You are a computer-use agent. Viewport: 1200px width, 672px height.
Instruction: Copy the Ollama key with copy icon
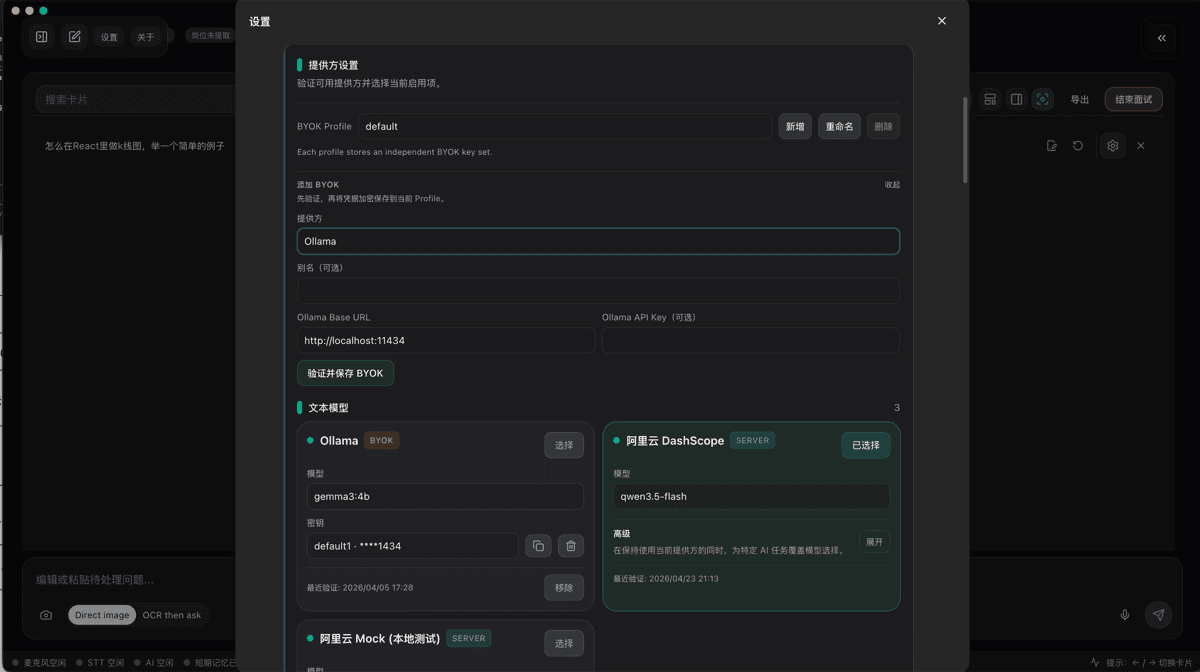point(538,546)
